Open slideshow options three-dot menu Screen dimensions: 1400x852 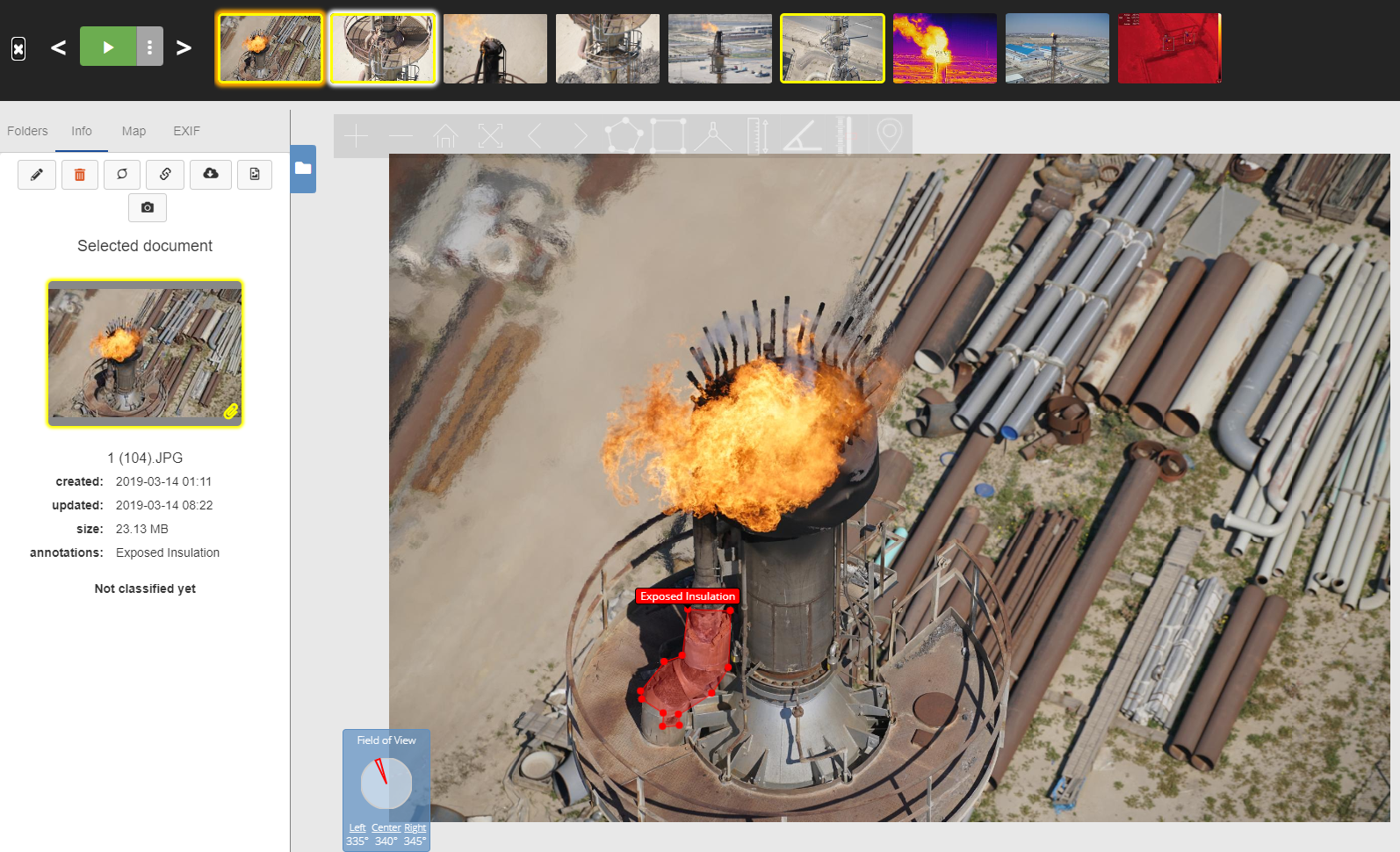150,47
